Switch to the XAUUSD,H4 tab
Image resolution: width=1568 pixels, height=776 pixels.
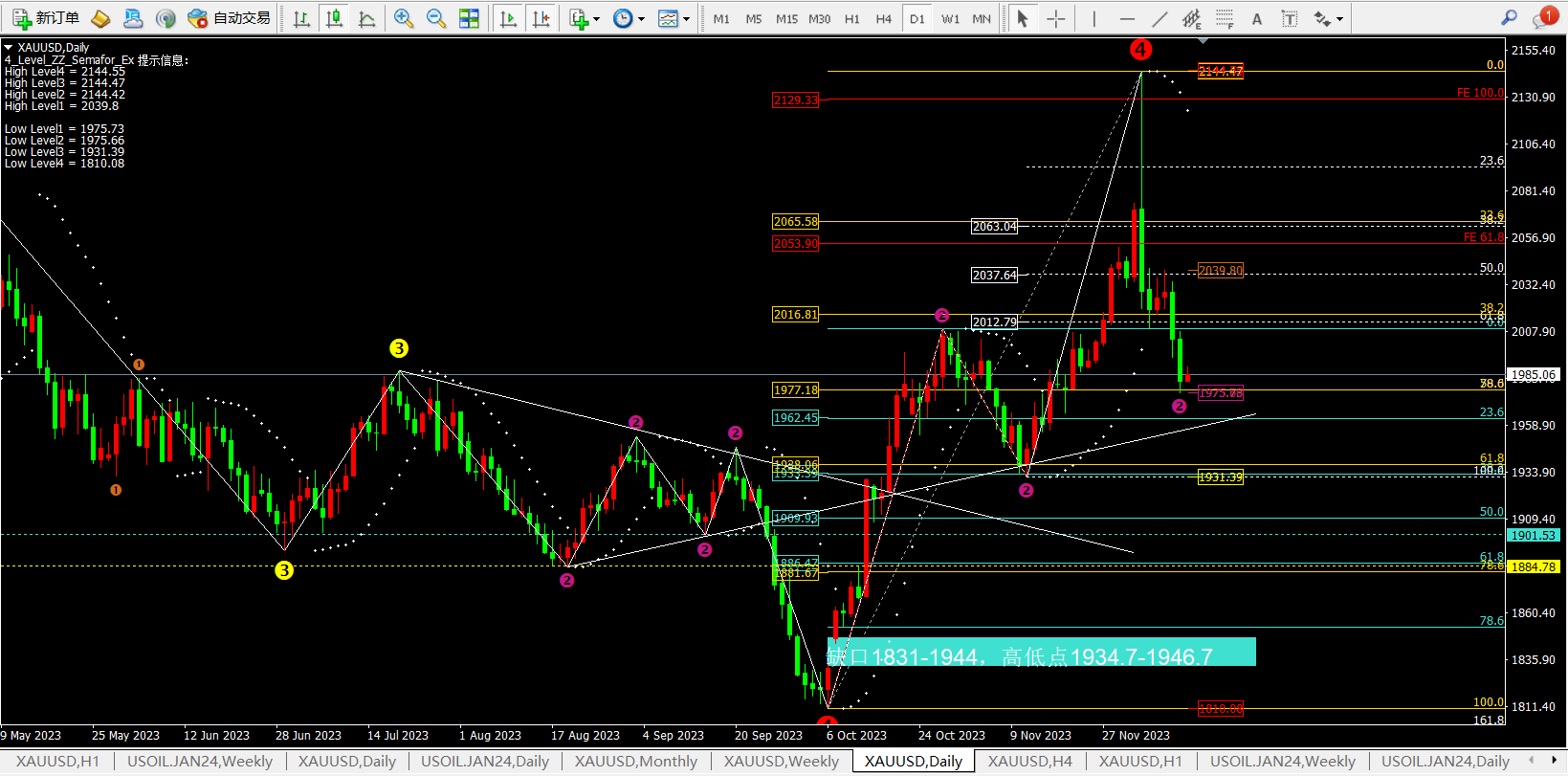click(x=1029, y=762)
